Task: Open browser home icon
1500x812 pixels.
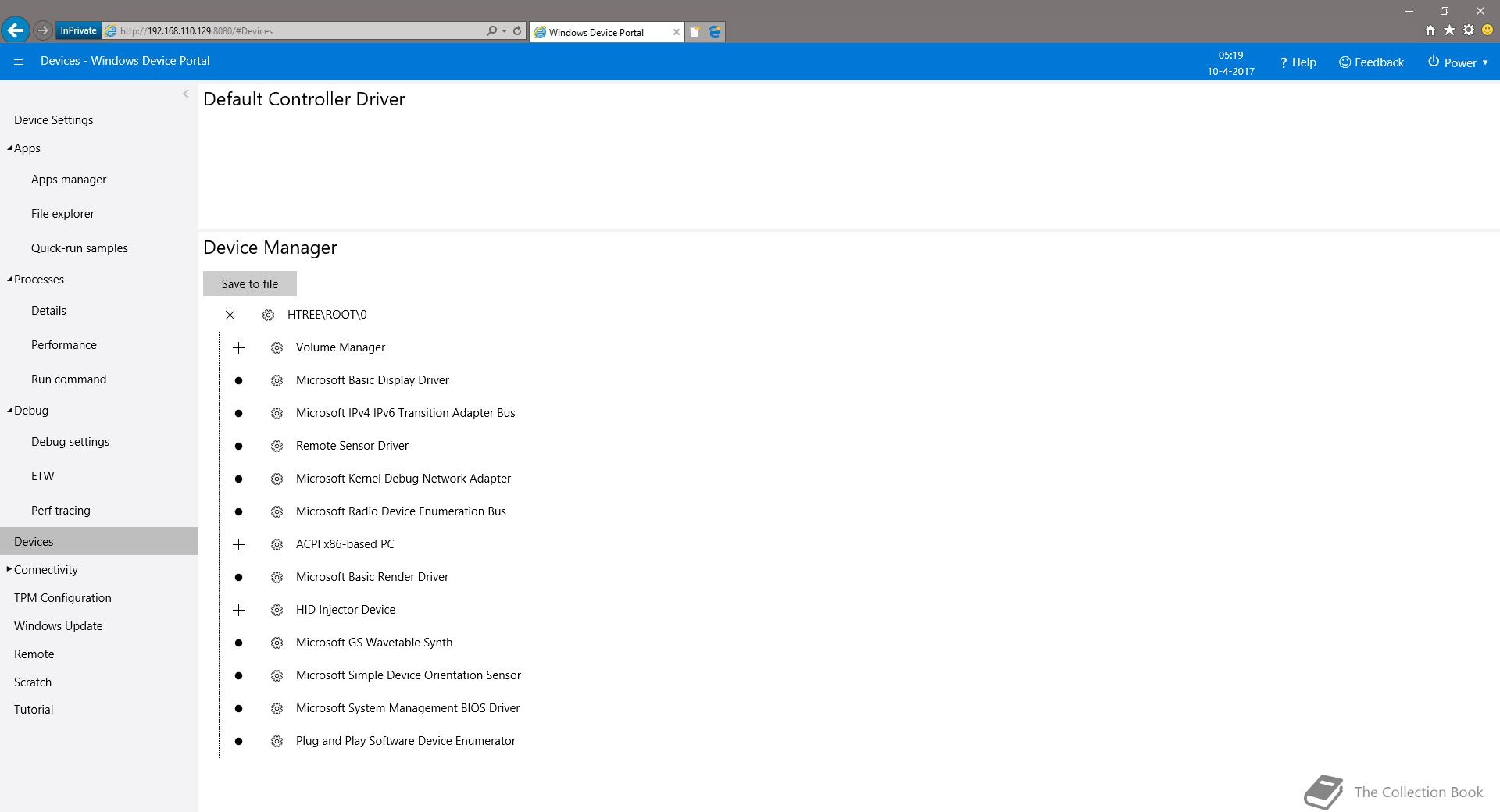Action: (x=1430, y=30)
